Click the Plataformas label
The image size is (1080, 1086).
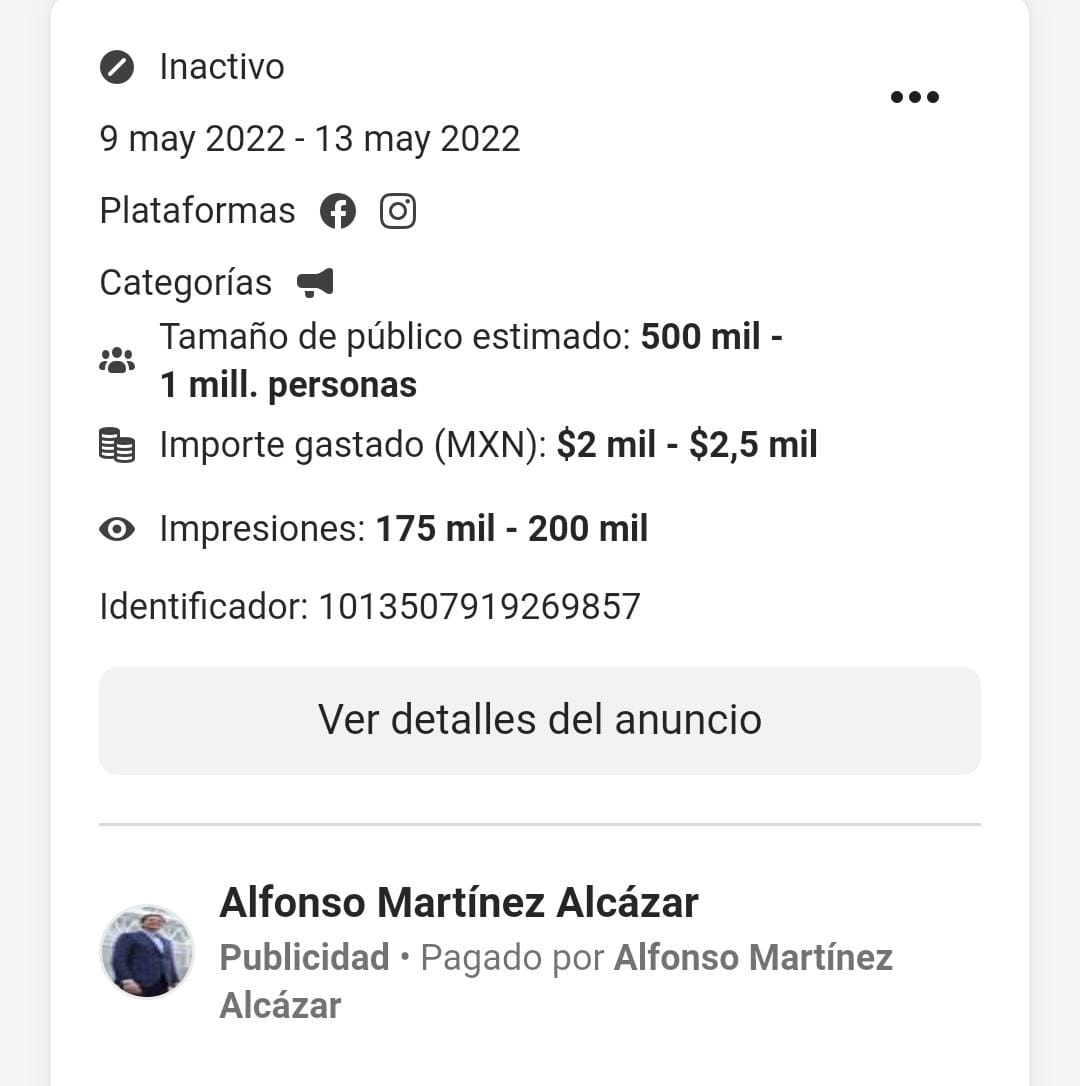coord(197,211)
